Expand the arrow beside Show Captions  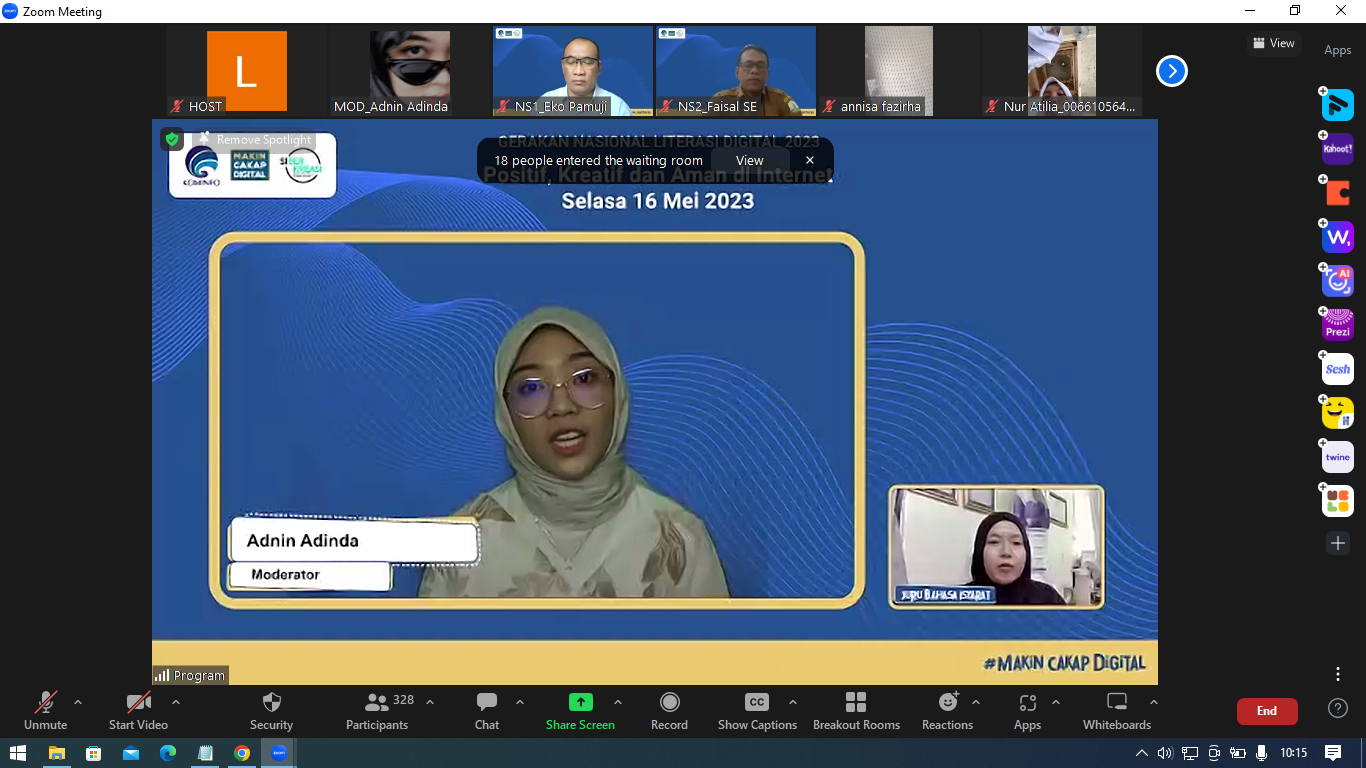pyautogui.click(x=793, y=702)
